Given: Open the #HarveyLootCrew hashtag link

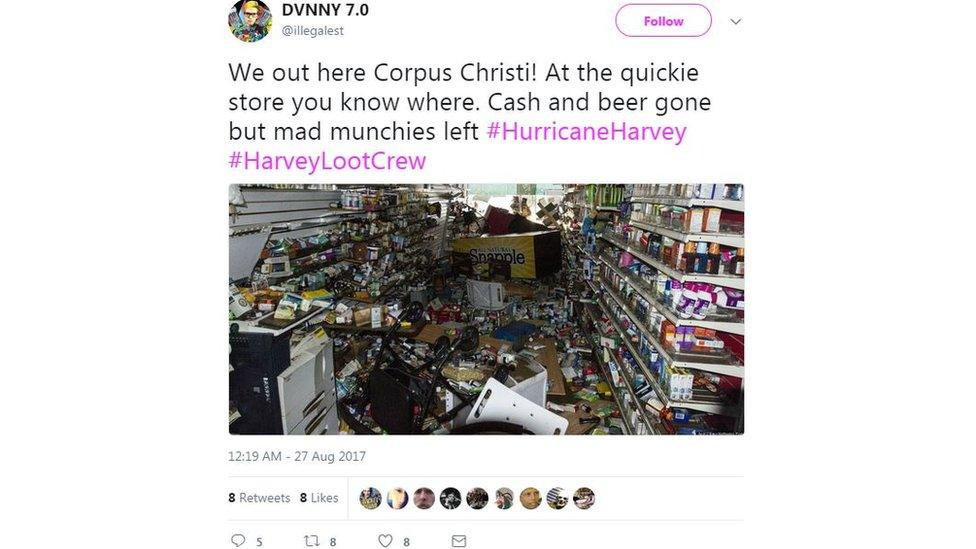Looking at the screenshot, I should click(x=327, y=161).
